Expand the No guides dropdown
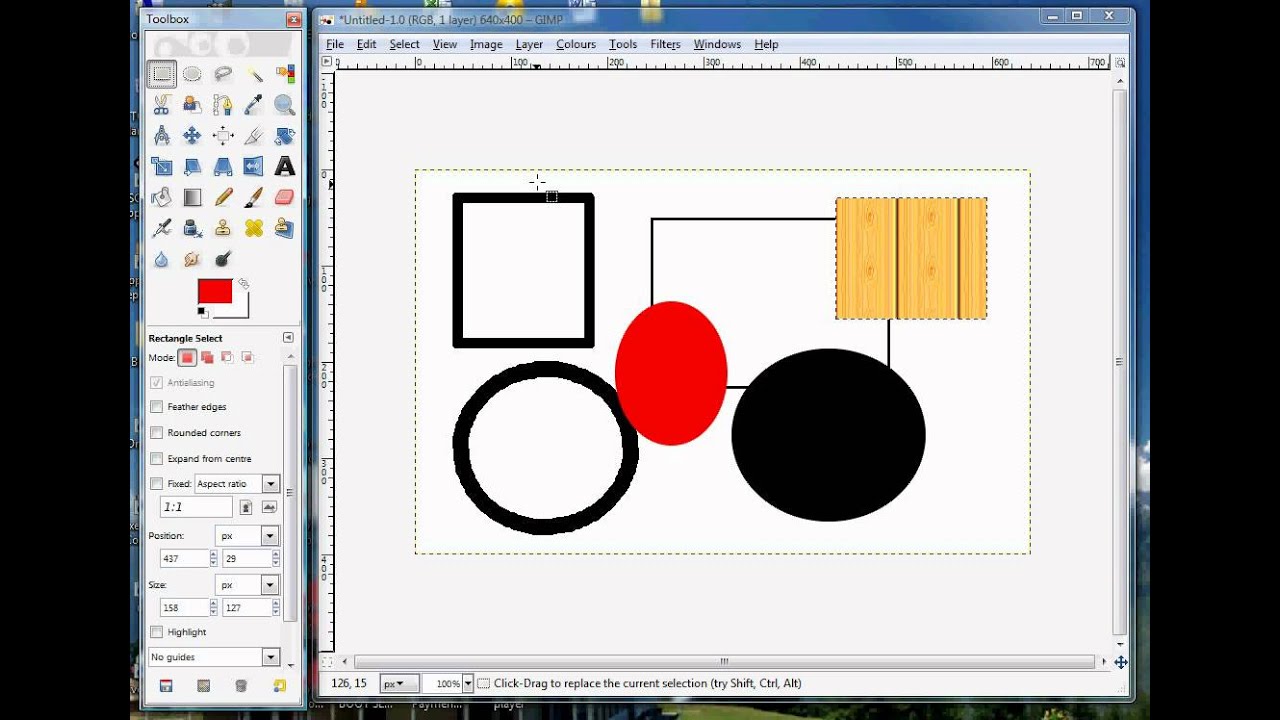Image resolution: width=1280 pixels, height=720 pixels. click(270, 657)
